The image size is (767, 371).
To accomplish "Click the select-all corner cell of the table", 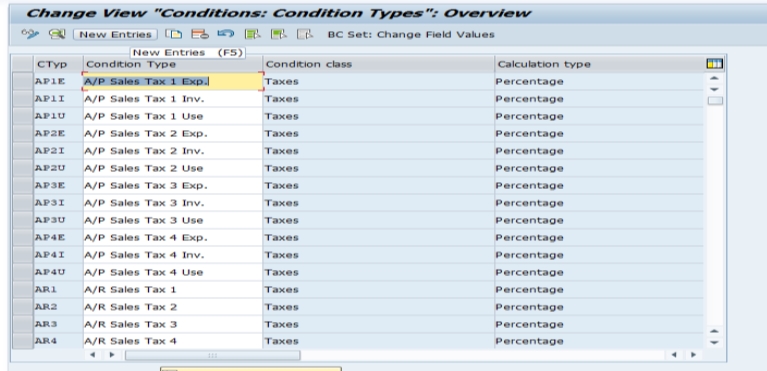I will click(x=23, y=64).
